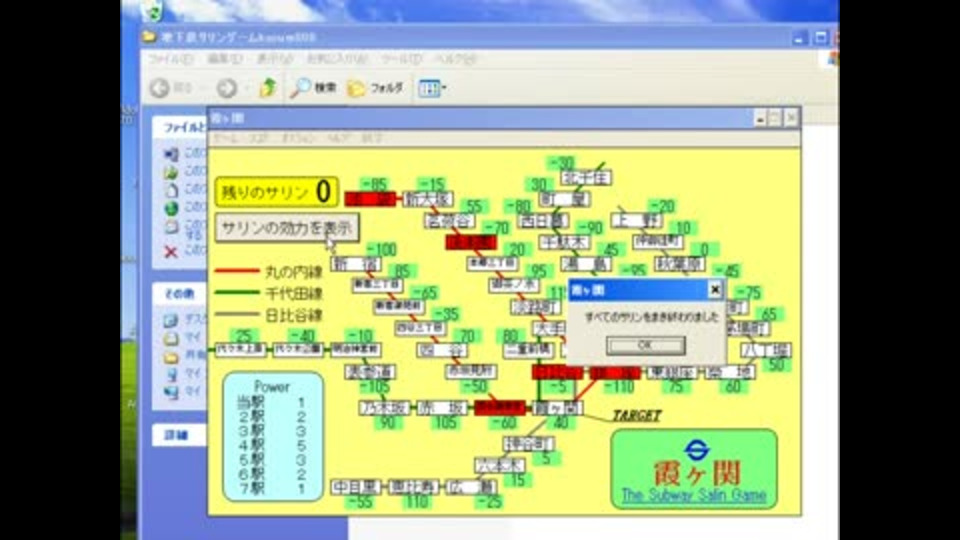Viewport: 960px width, 540px height.
Task: Open お気に入り menu in the Explorer window
Action: [x=337, y=59]
